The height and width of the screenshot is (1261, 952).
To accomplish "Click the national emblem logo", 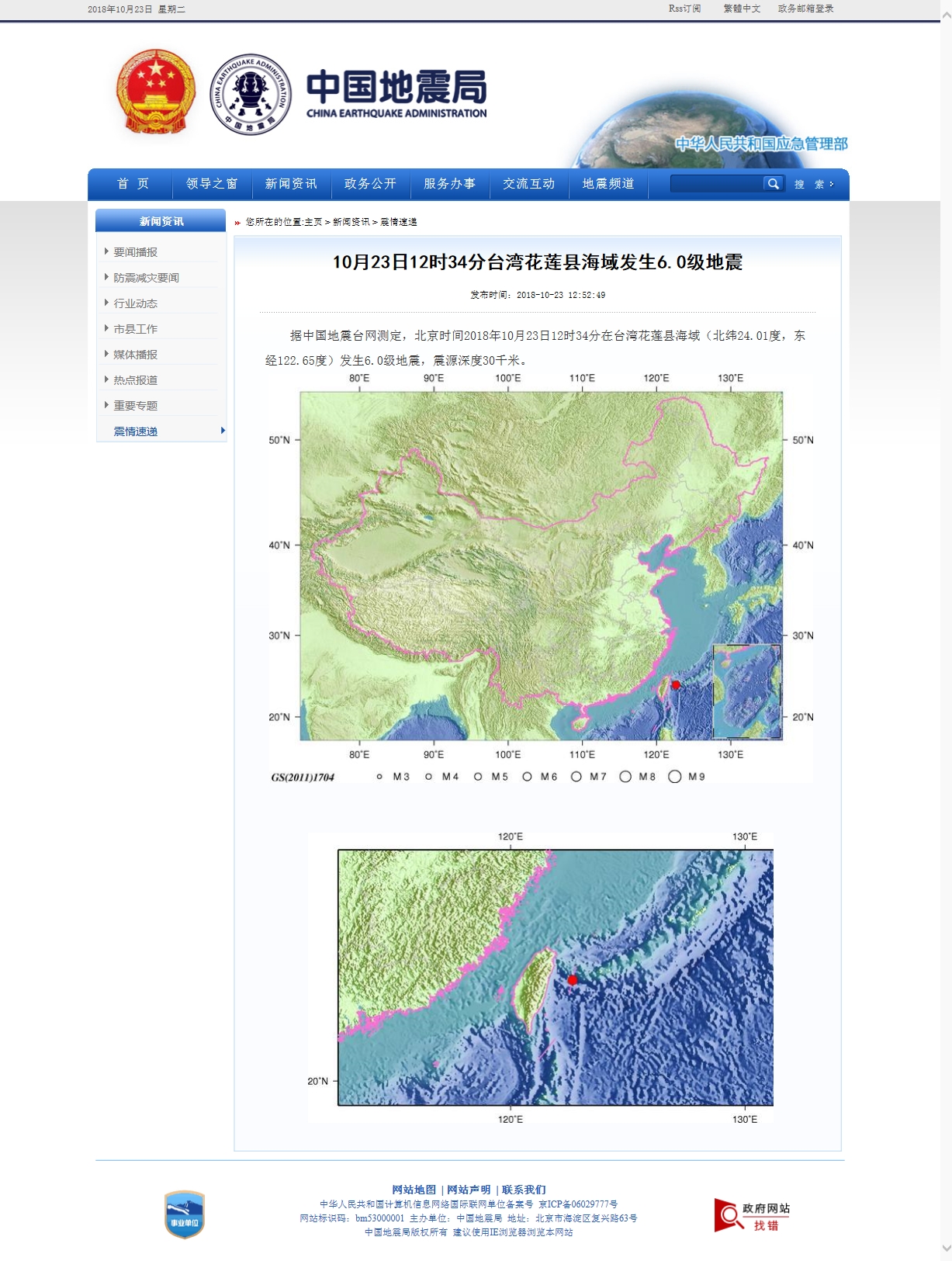I will pyautogui.click(x=155, y=93).
